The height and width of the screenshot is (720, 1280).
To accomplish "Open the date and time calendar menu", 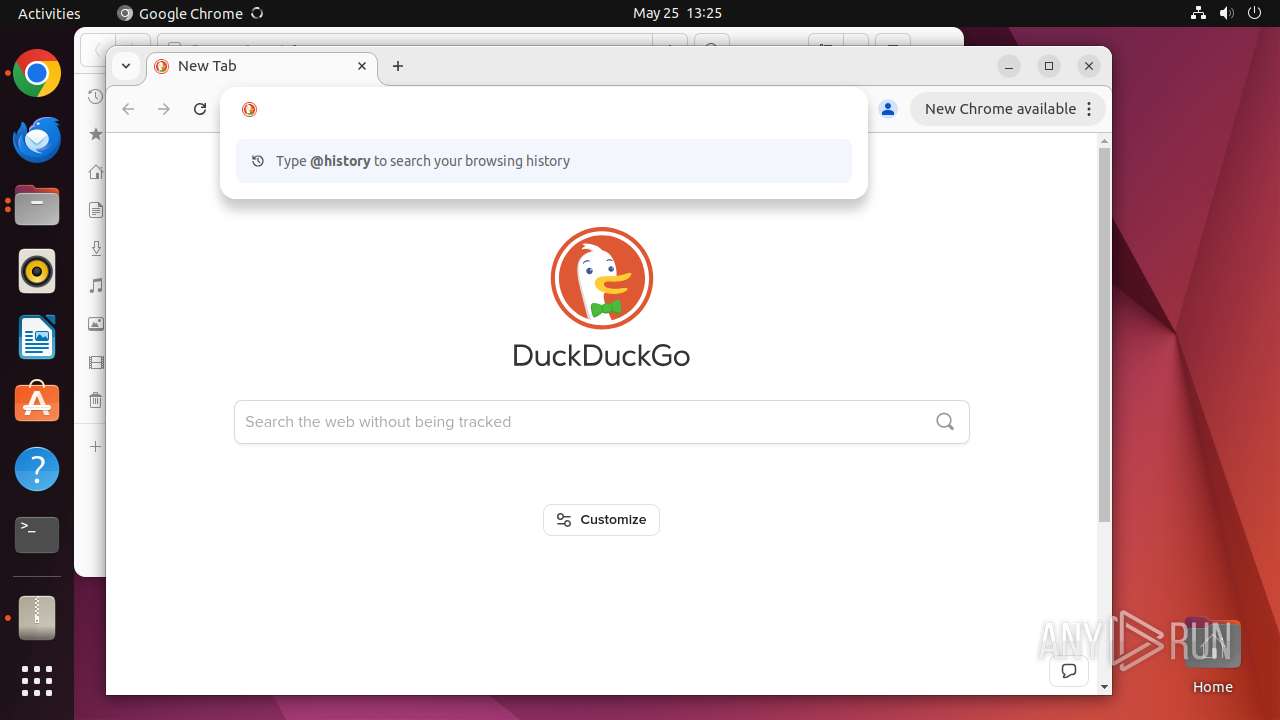I will (x=677, y=13).
